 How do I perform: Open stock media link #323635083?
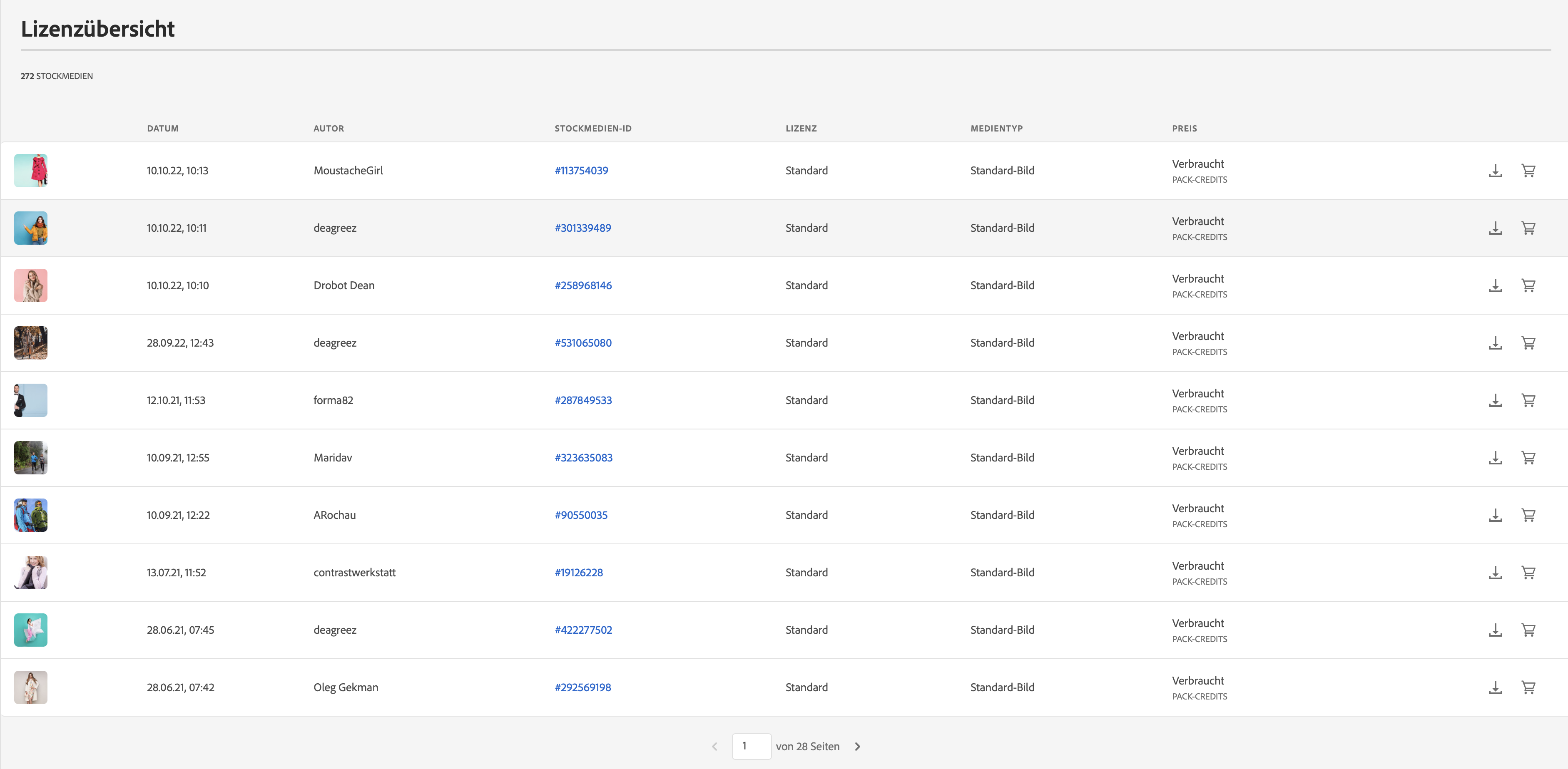coord(583,457)
